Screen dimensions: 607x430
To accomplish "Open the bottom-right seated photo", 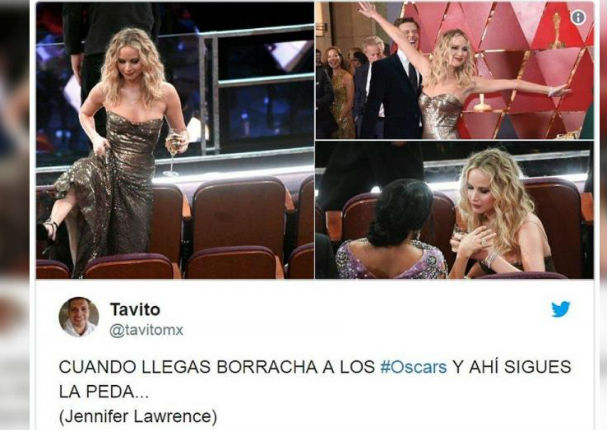I will click(454, 210).
